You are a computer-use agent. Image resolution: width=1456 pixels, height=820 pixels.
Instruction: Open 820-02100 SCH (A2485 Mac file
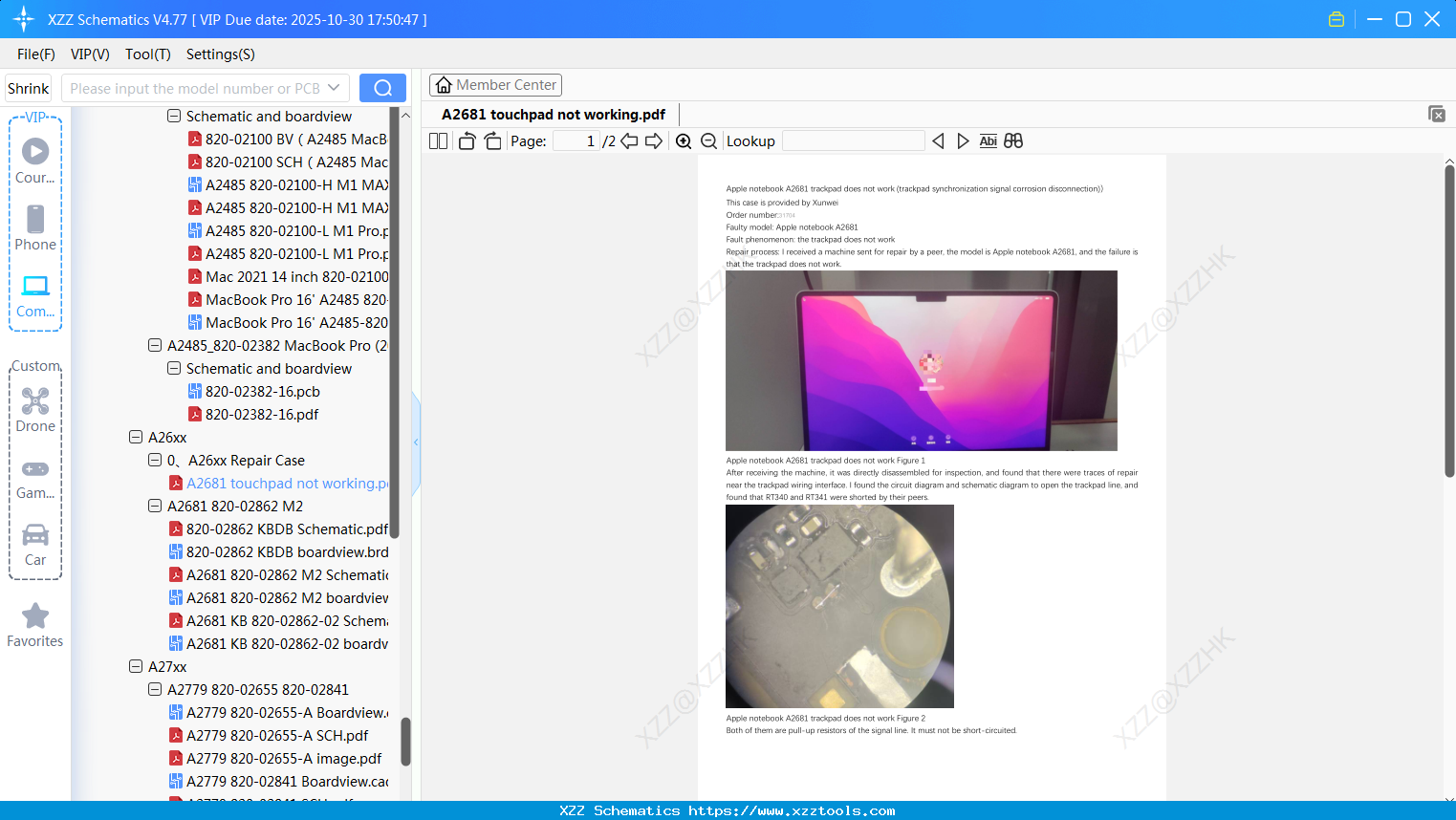tap(288, 162)
